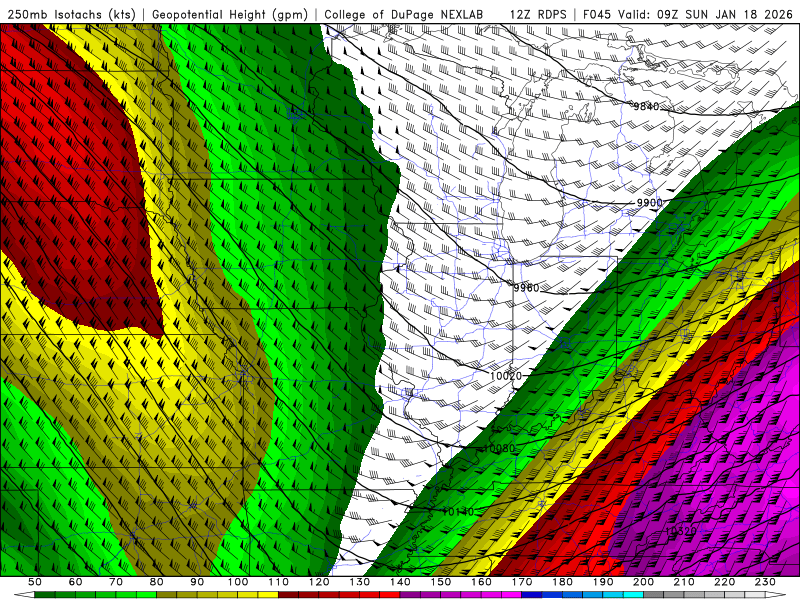Screen dimensions: 800x600
Task: Click the "Geopotential Height (gpm)" header label
Action: click(x=230, y=14)
